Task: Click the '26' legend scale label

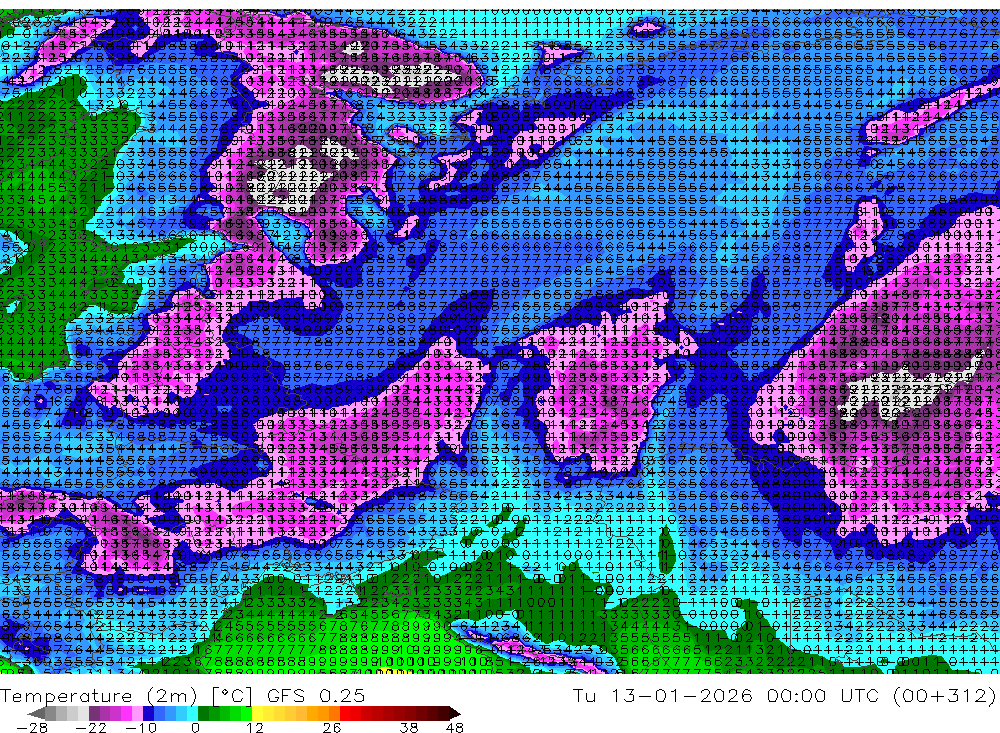Action: [332, 728]
